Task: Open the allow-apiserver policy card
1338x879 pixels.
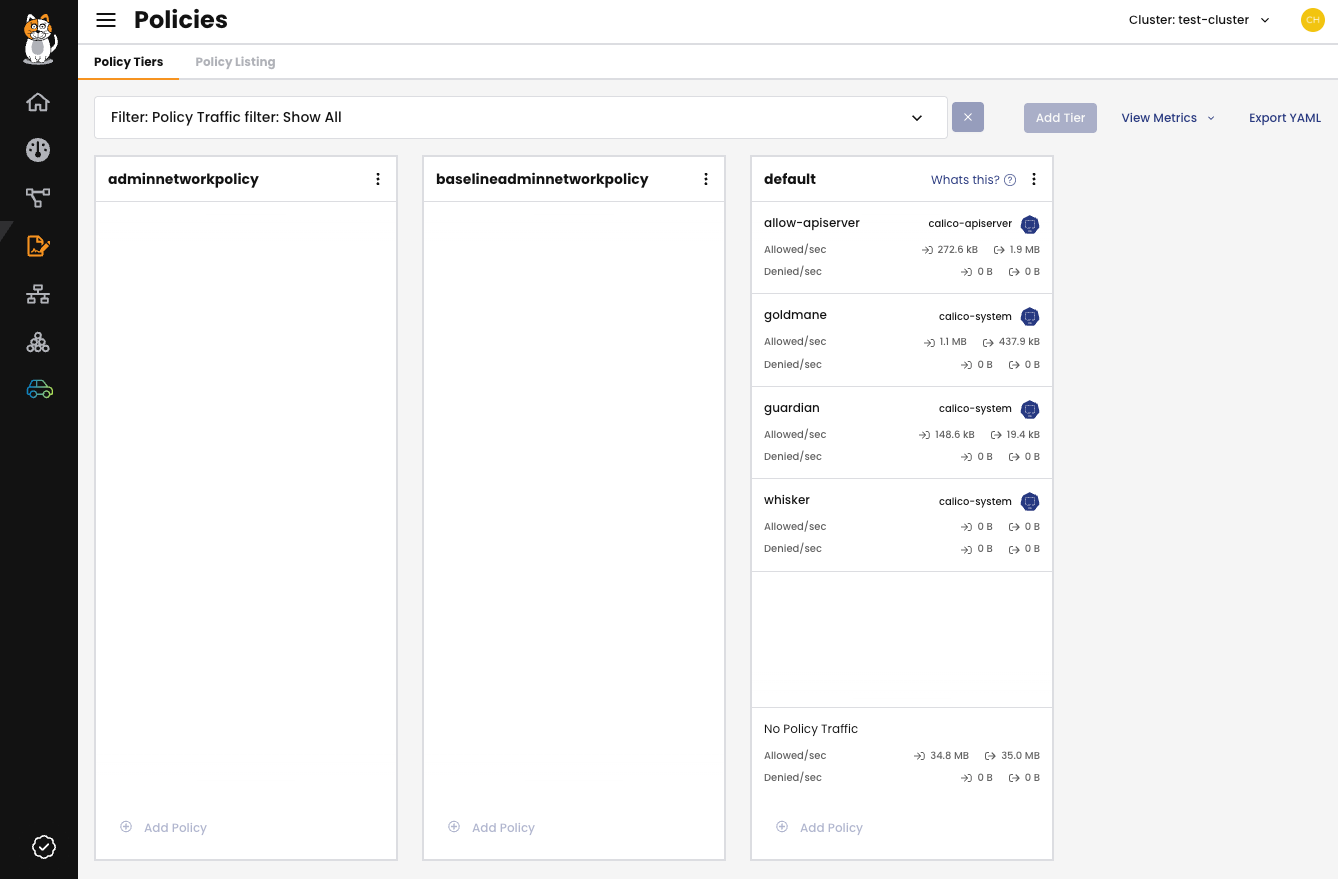Action: 812,223
